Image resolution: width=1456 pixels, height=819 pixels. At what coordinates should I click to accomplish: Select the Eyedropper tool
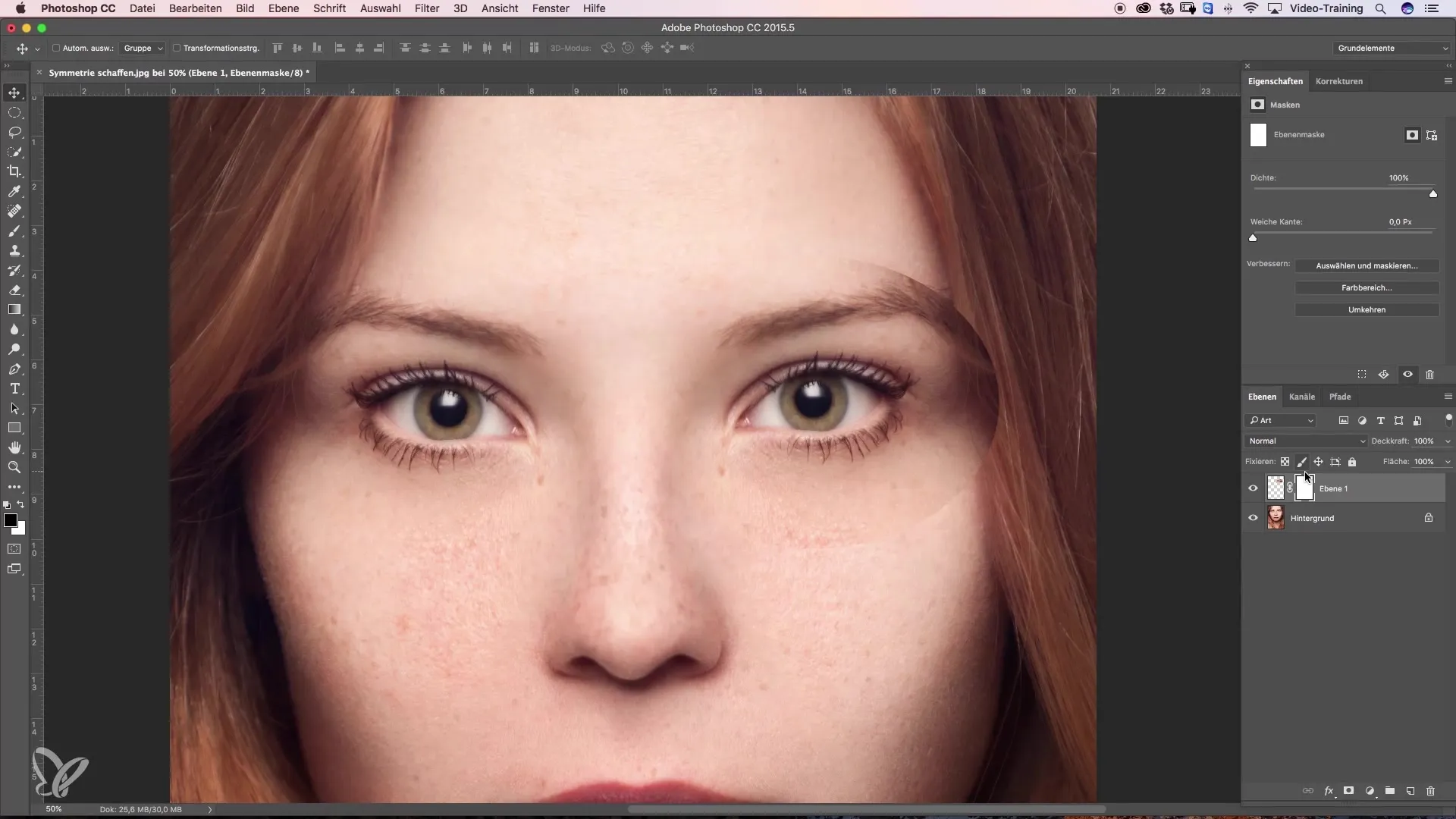(14, 191)
